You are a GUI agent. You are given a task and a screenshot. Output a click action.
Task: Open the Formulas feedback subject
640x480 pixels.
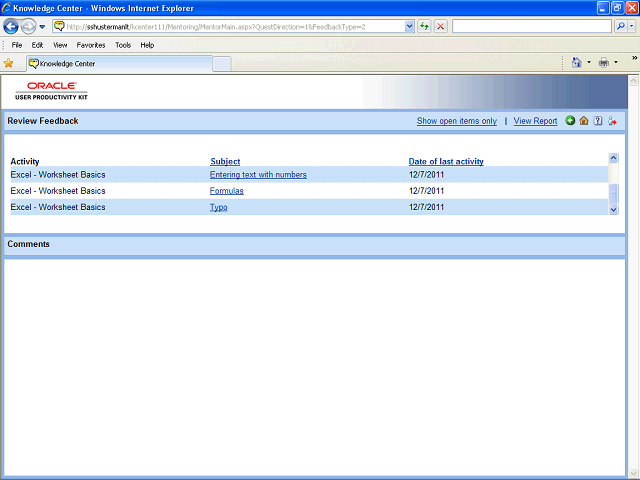[227, 191]
